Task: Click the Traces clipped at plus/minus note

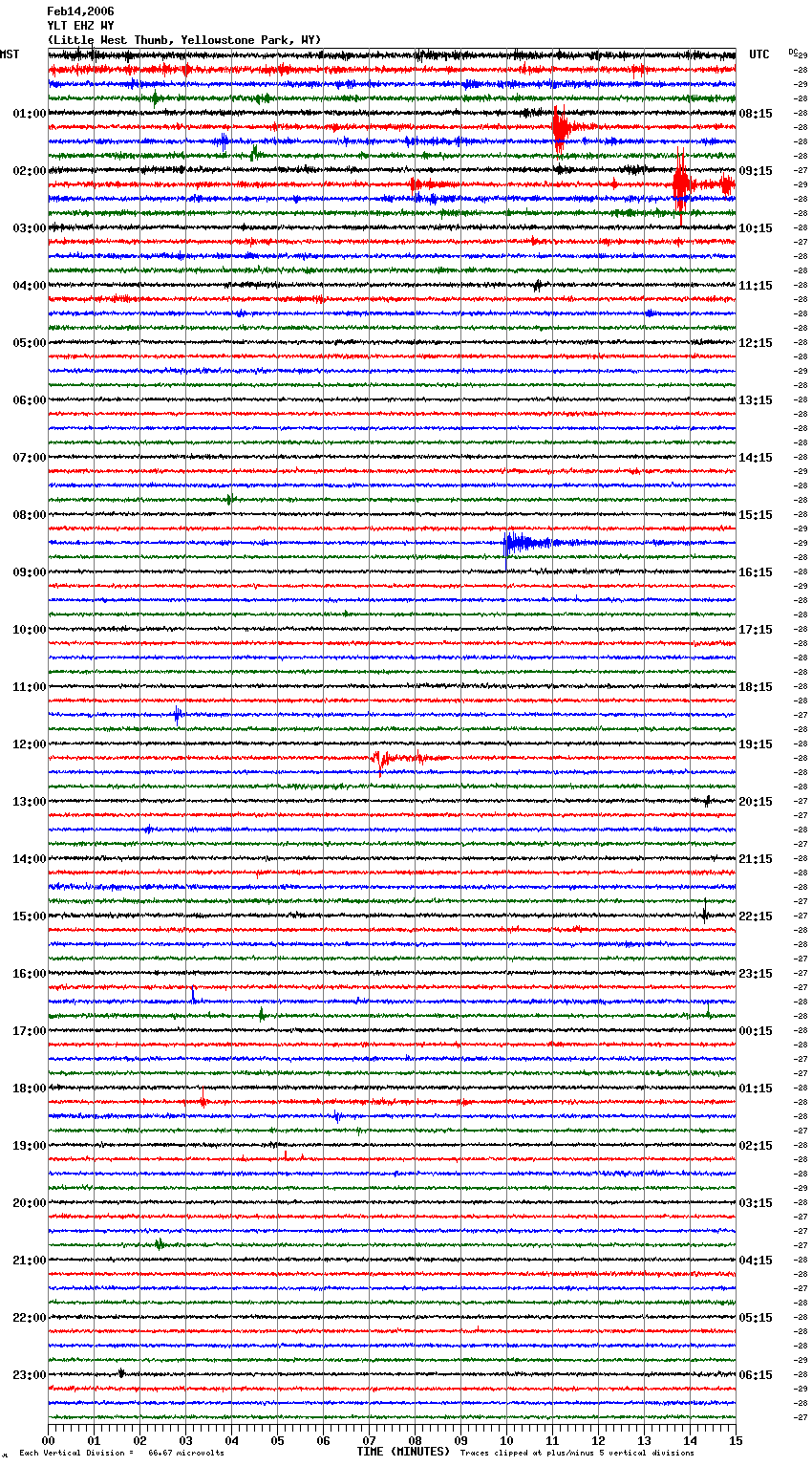Action: 577,1453
